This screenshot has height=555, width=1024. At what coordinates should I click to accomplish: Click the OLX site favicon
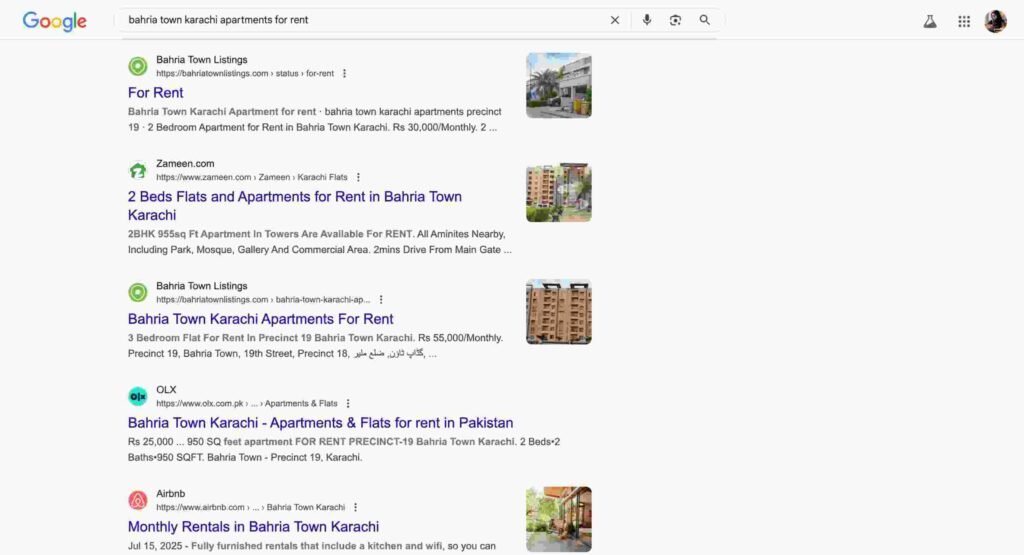coord(138,396)
